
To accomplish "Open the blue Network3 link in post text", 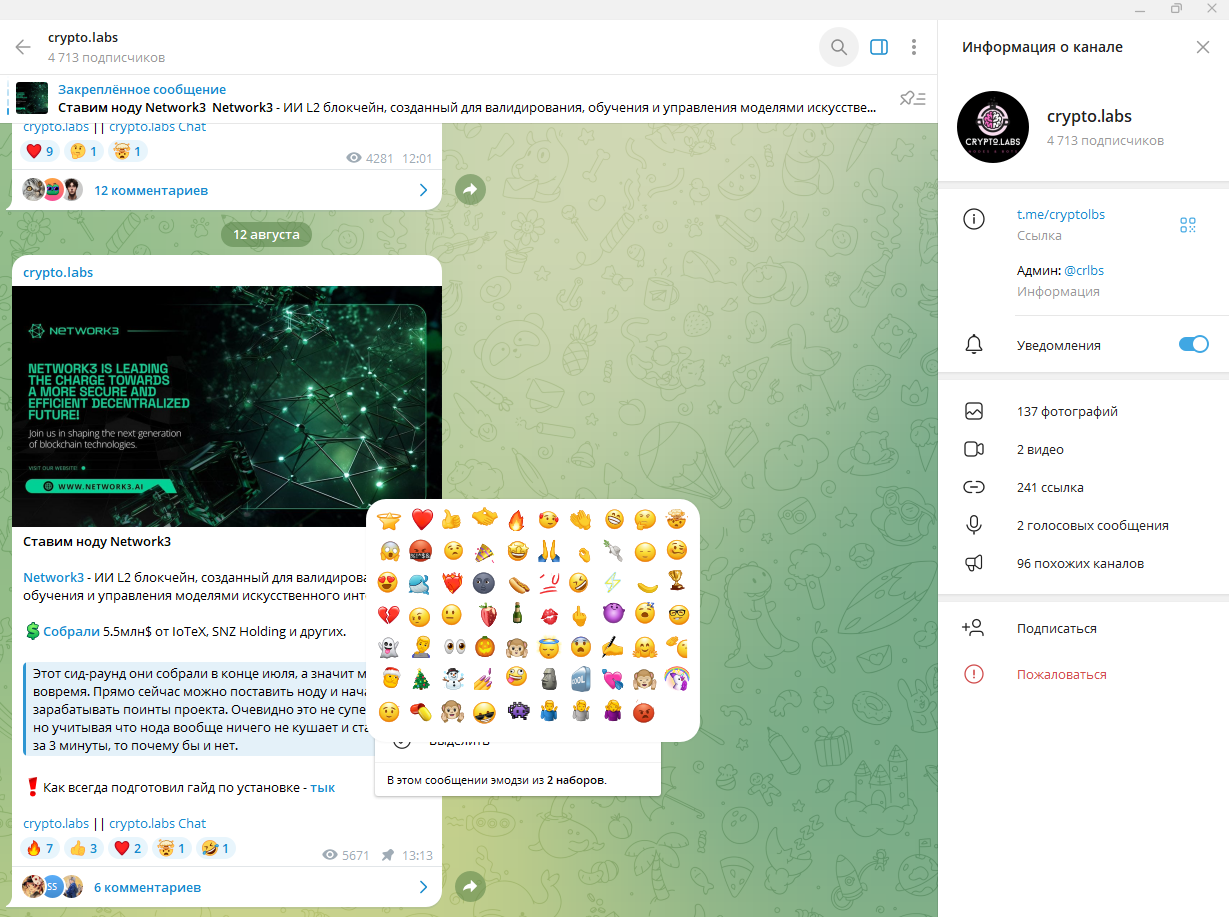I will (53, 577).
